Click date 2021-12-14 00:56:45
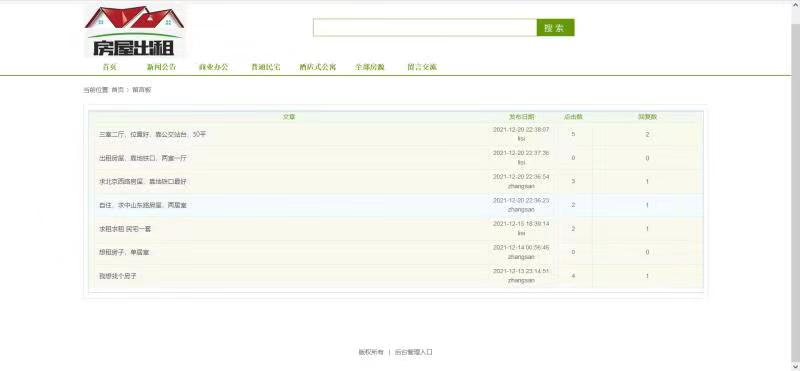The height and width of the screenshot is (371, 800). click(521, 248)
